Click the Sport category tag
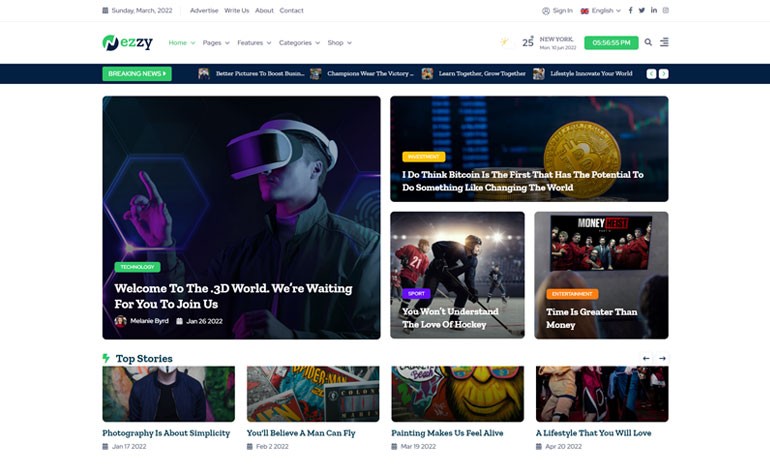Screen dimensions: 770x470 coord(416,294)
